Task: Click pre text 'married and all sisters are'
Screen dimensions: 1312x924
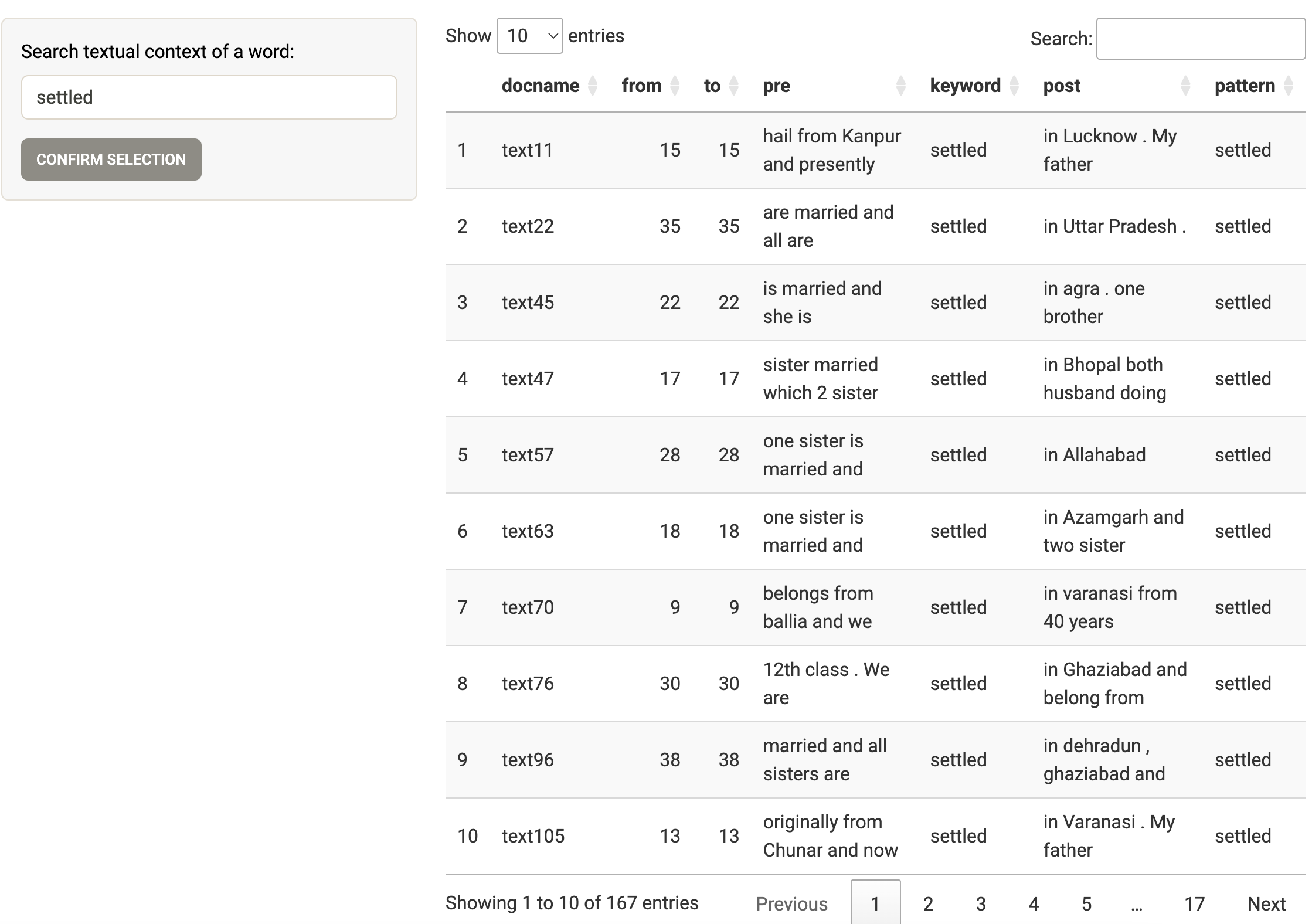Action: coord(825,760)
